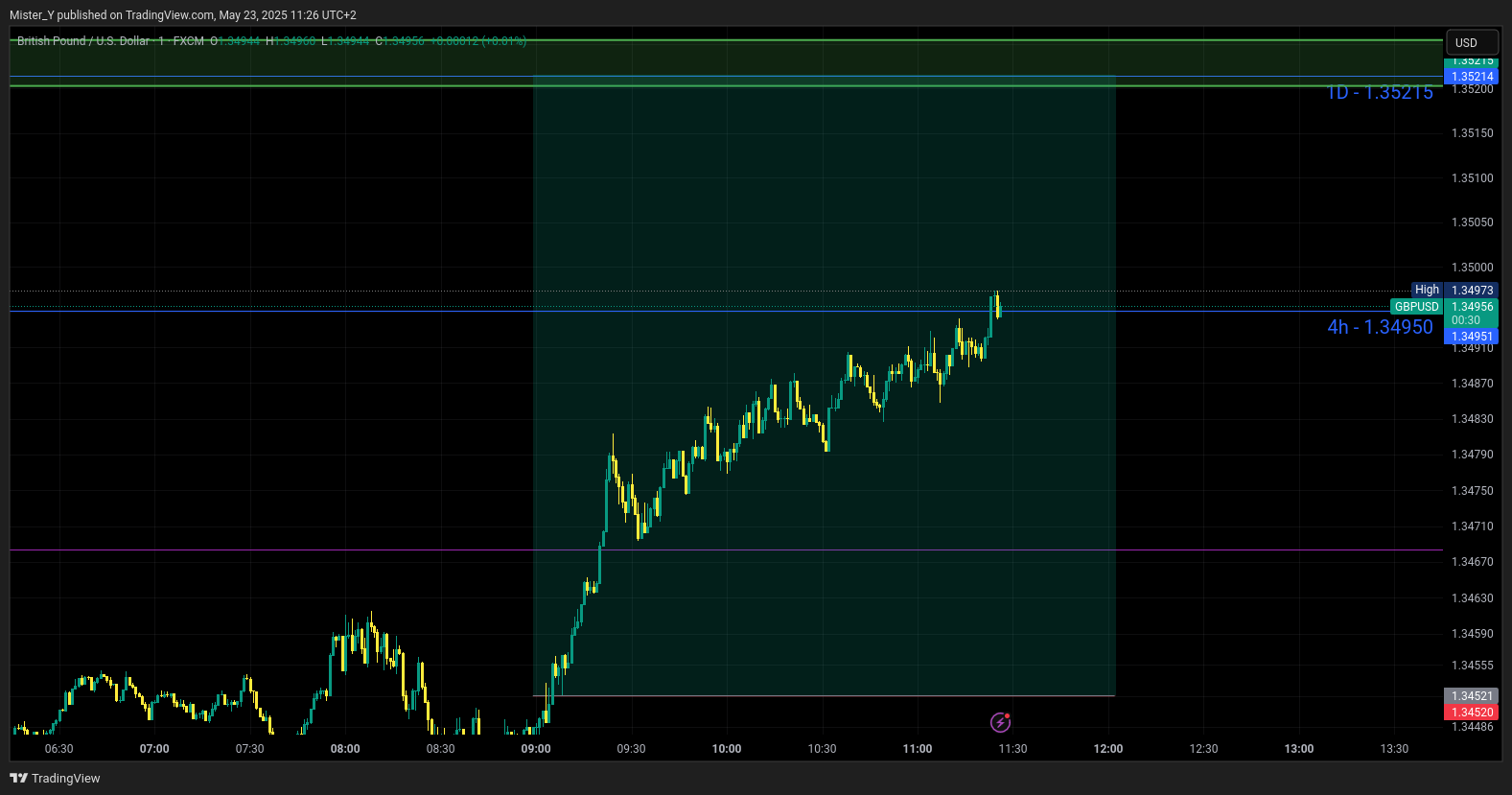Click the 1.34670 price axis label
Screen dimensions: 1512x795
[x=1472, y=562]
